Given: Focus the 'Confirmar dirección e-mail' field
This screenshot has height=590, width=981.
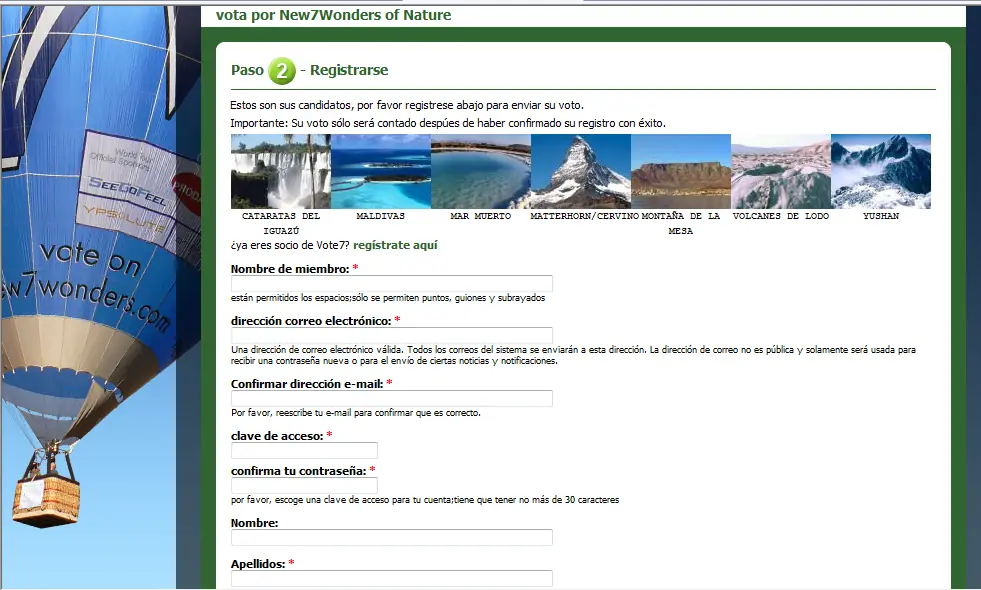Looking at the screenshot, I should coord(392,399).
